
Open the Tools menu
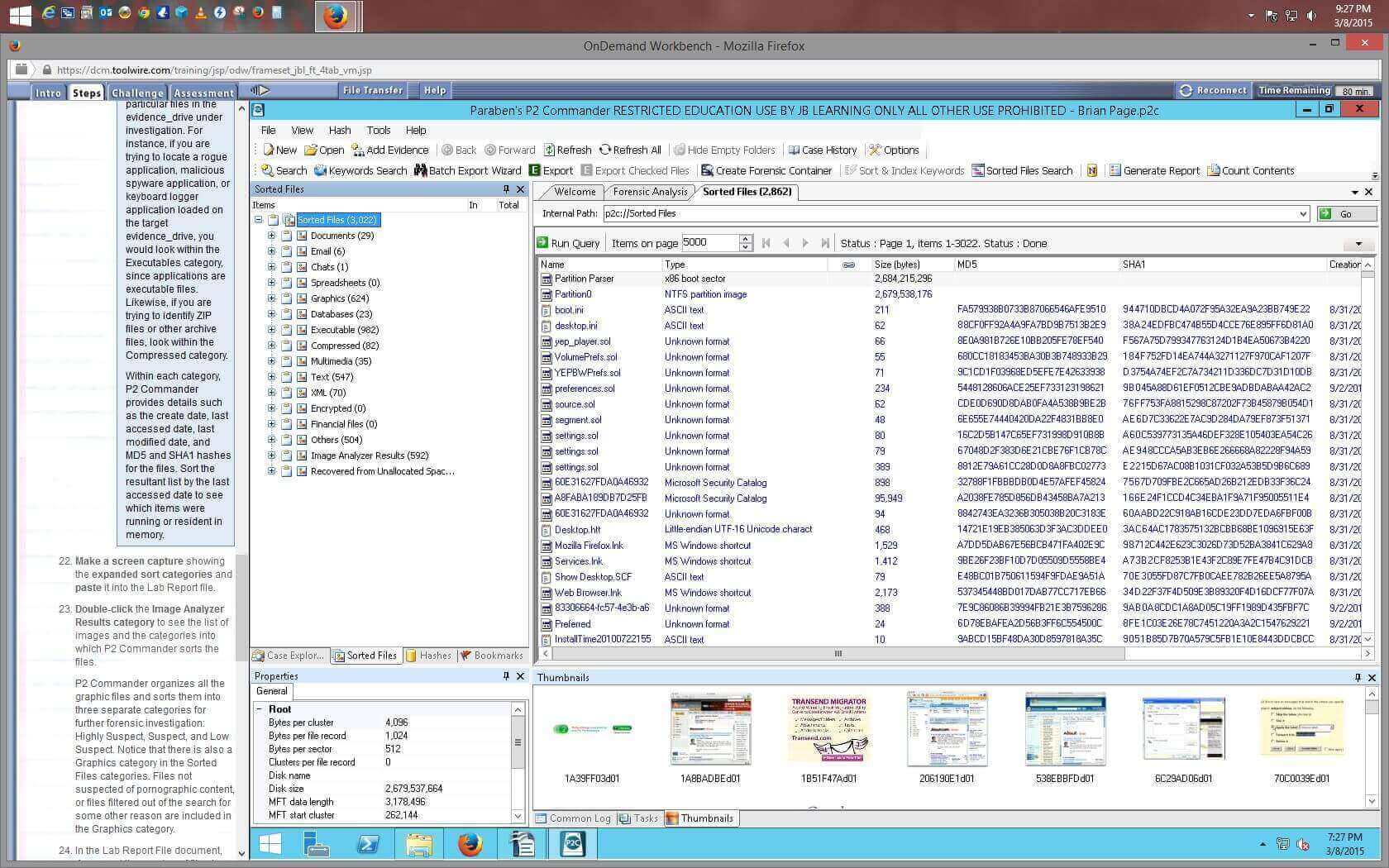379,130
